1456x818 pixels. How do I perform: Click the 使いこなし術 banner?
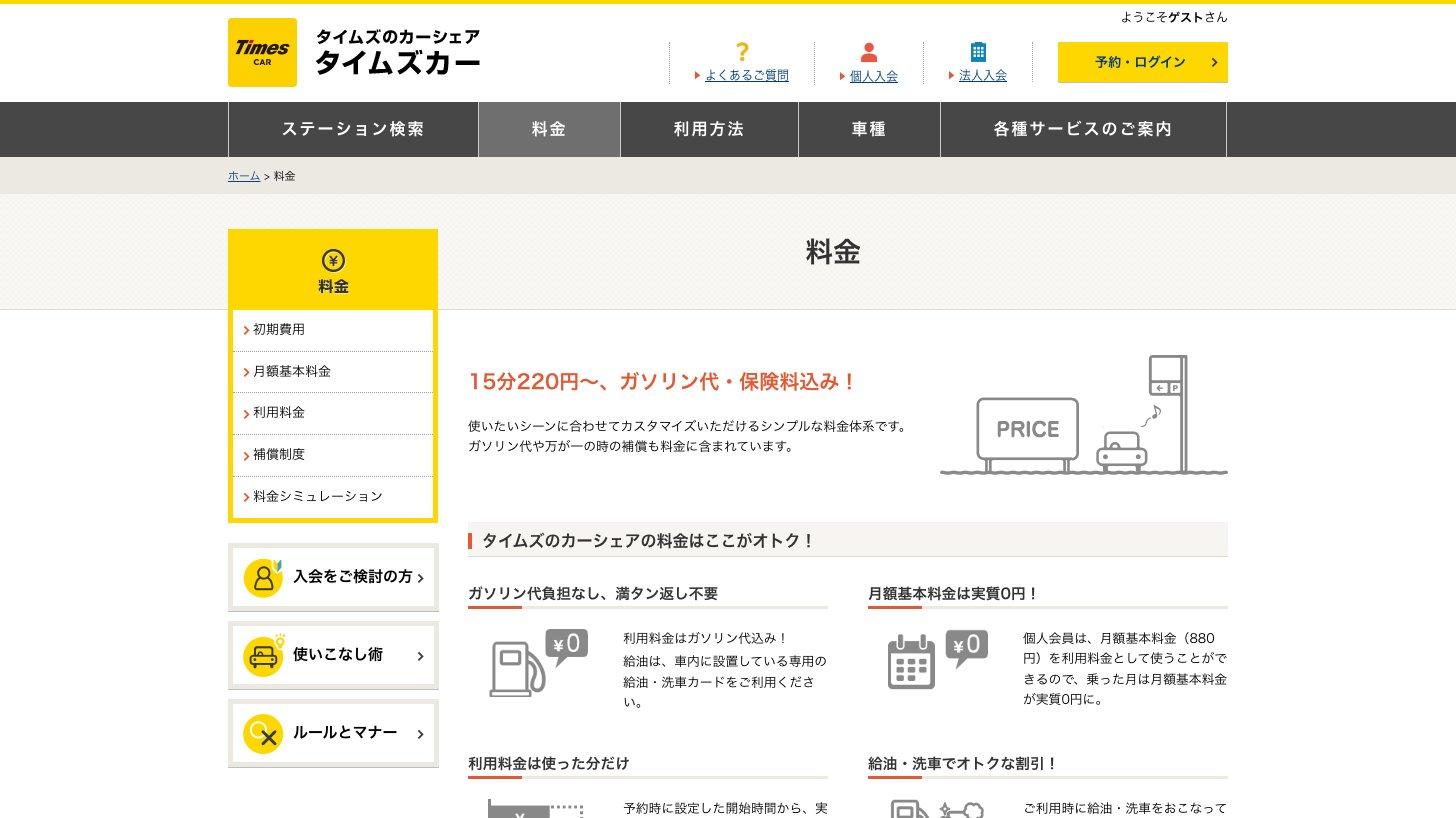click(333, 656)
